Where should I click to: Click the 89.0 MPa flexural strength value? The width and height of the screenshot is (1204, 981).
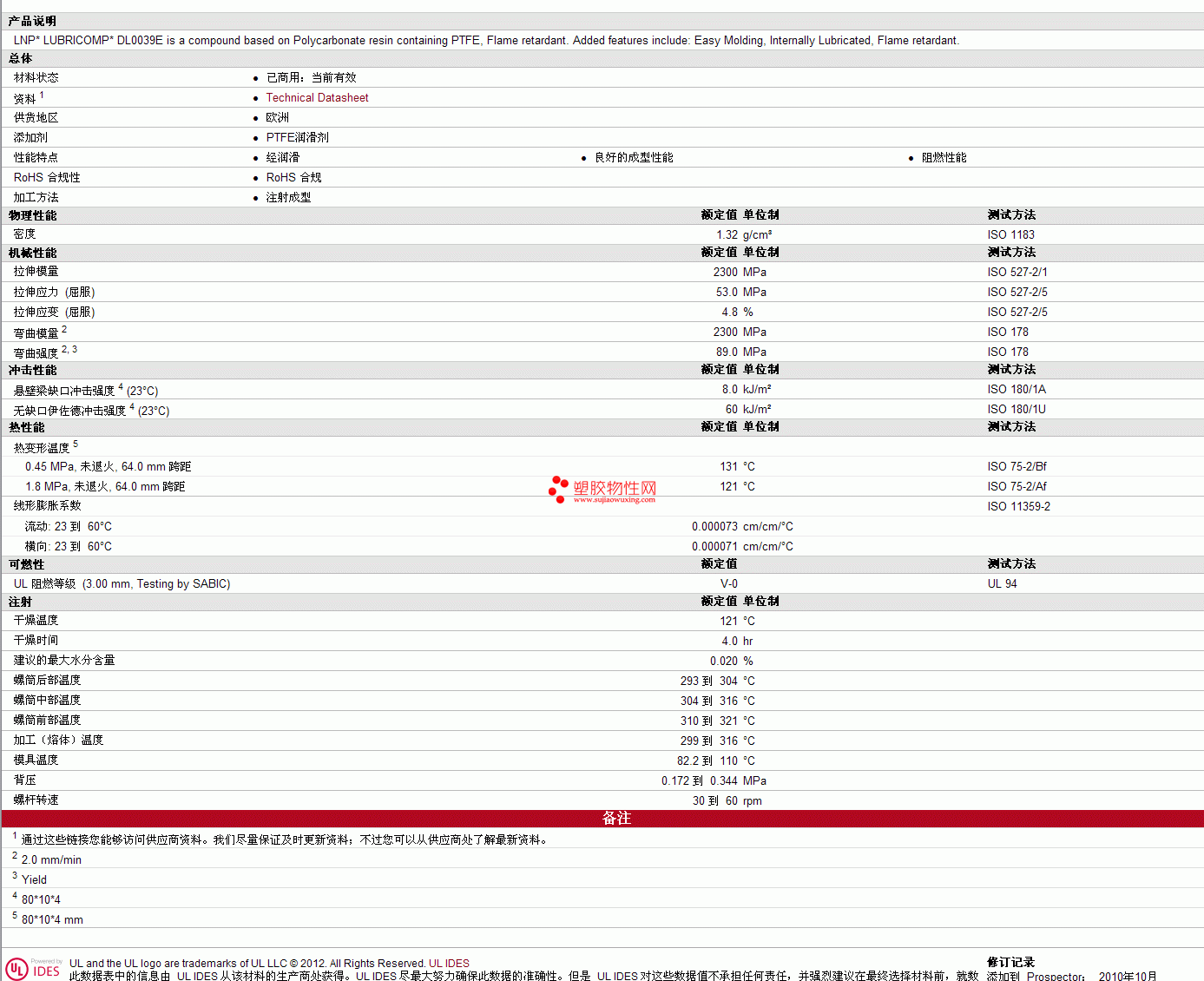click(741, 352)
